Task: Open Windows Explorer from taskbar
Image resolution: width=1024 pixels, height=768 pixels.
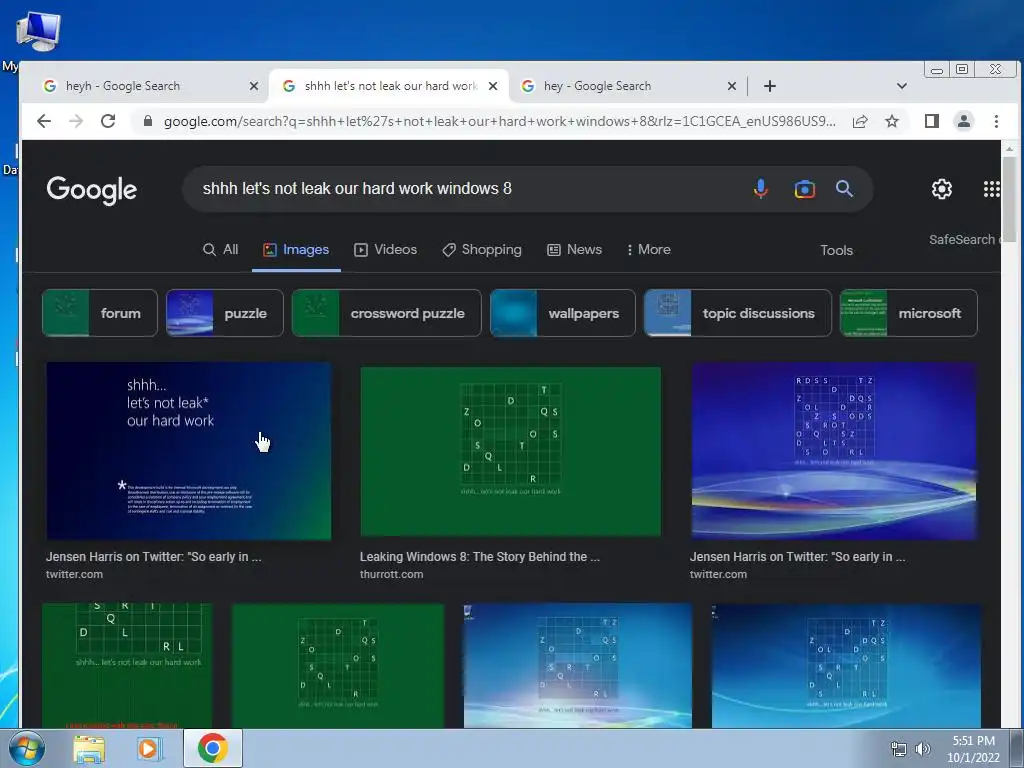Action: (x=89, y=749)
